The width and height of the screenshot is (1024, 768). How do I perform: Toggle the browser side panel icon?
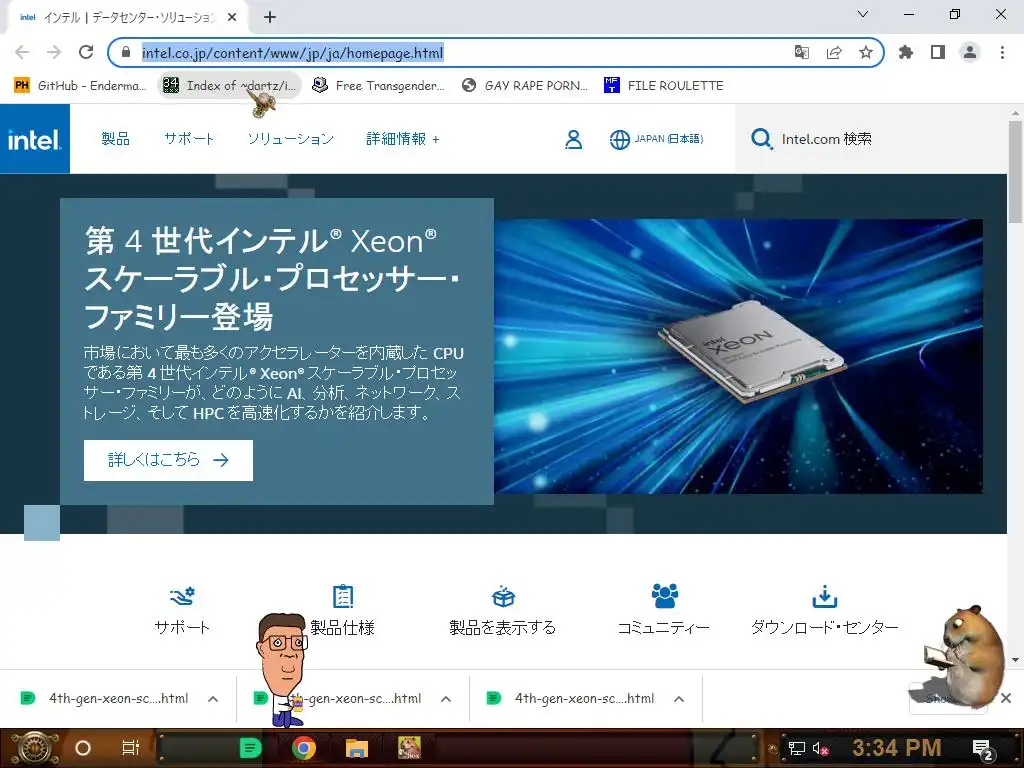click(938, 52)
